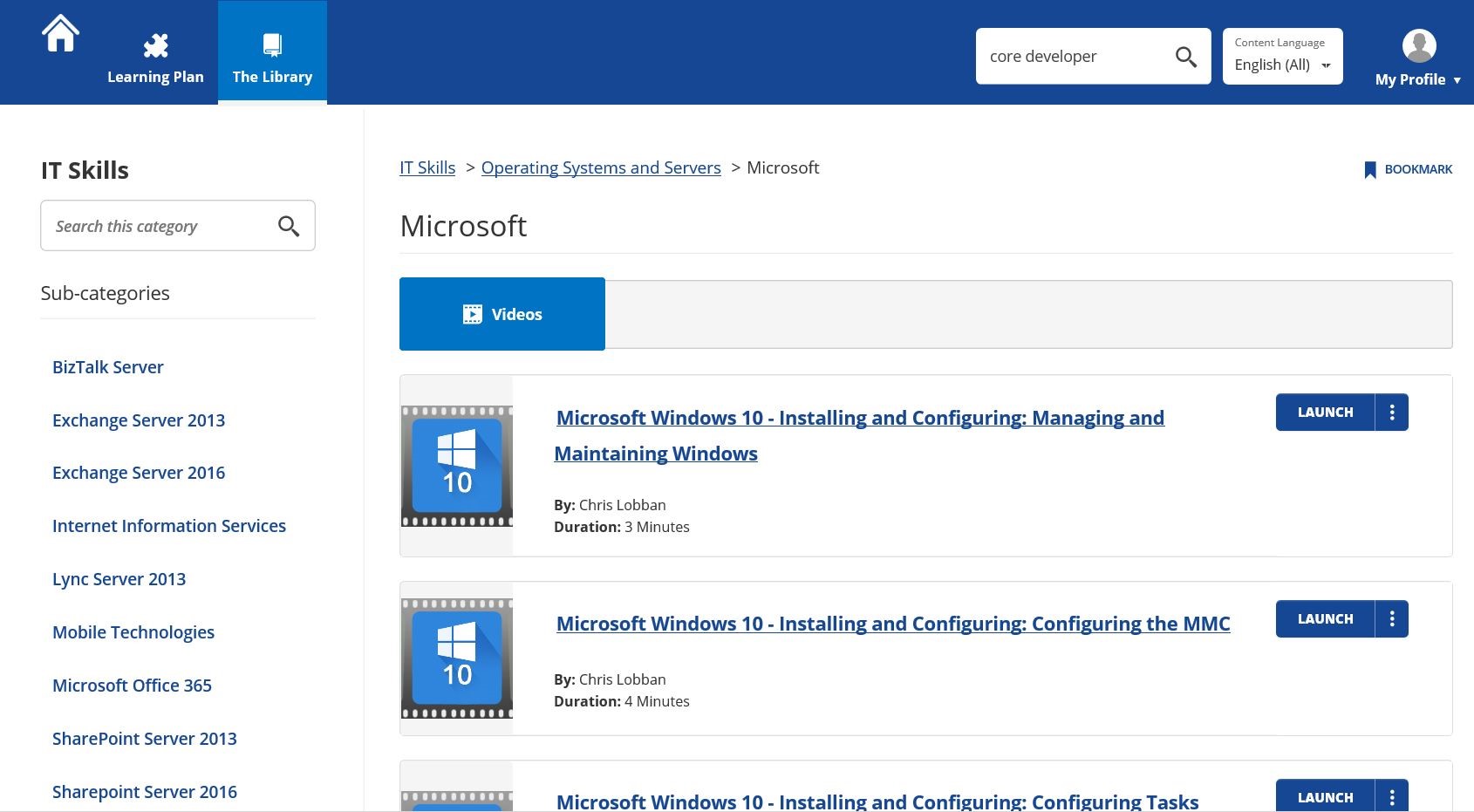
Task: Open Lync Server 2013 sub-category
Action: [119, 579]
